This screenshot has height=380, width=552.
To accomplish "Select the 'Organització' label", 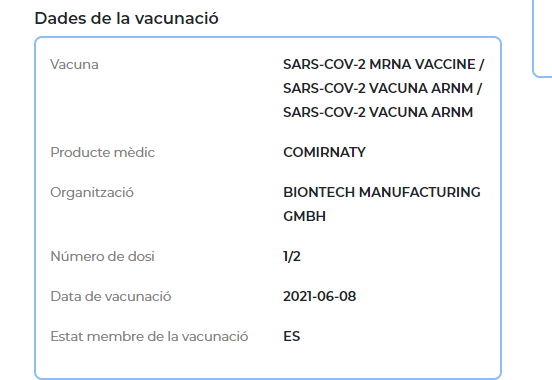I will [92, 193].
